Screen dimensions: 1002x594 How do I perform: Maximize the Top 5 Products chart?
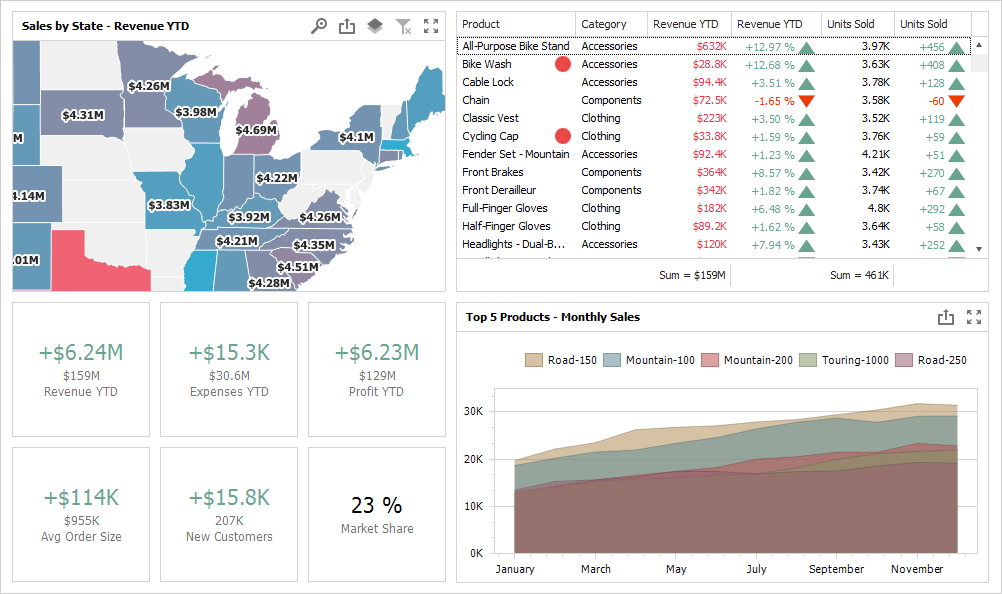tap(975, 317)
